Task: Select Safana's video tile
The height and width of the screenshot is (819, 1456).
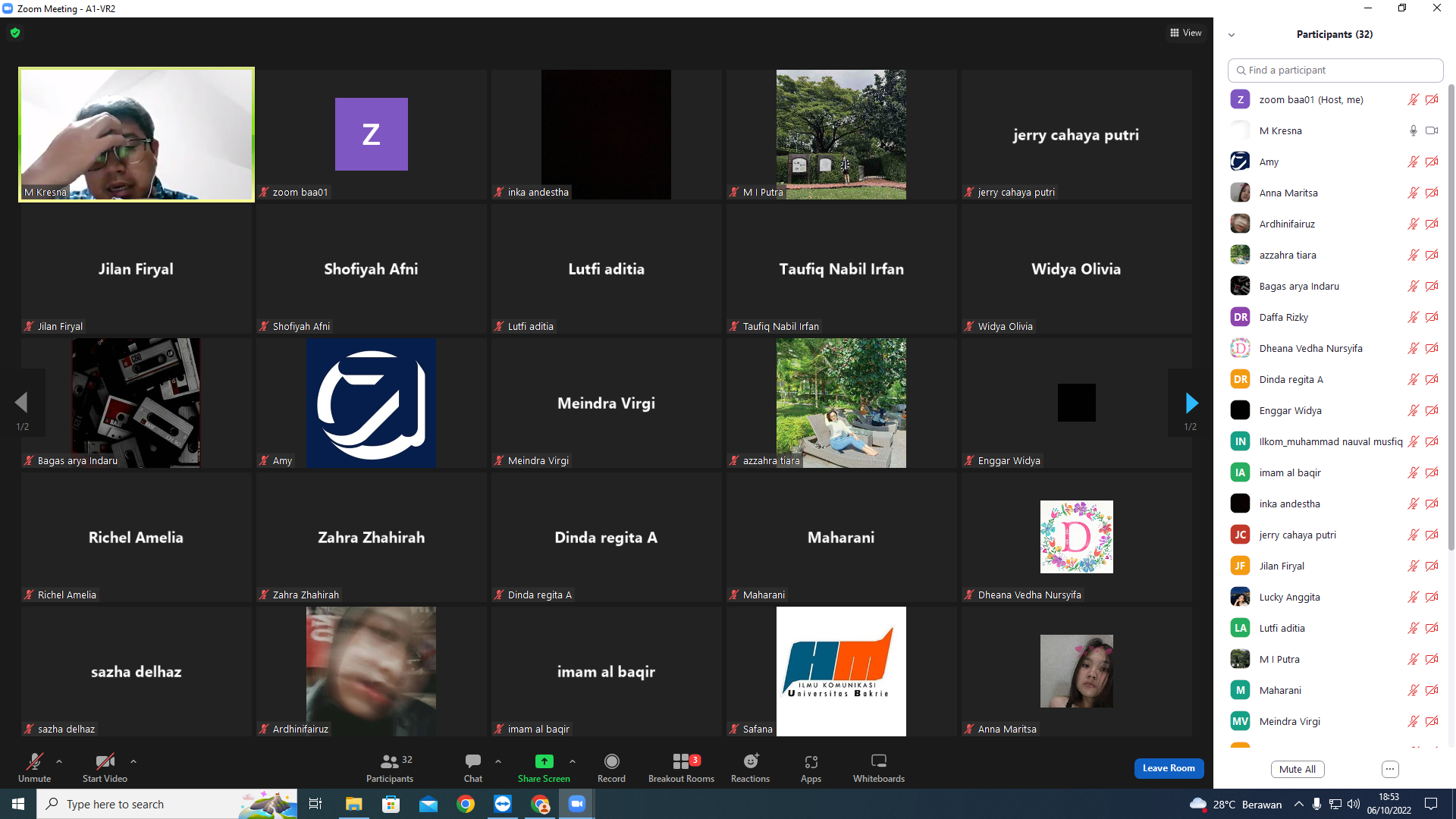Action: (841, 671)
